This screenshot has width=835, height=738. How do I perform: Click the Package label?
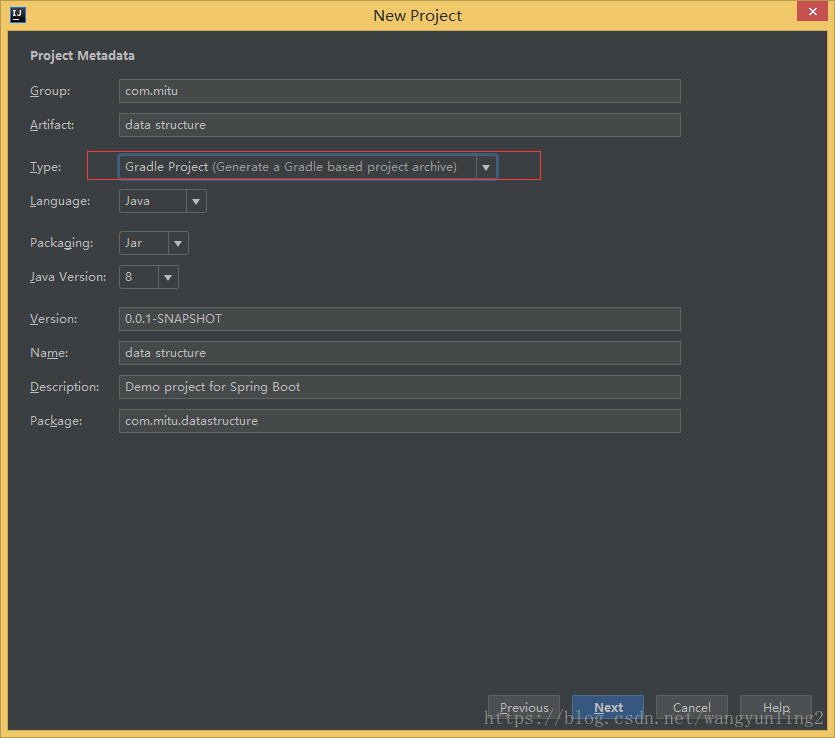click(x=56, y=421)
